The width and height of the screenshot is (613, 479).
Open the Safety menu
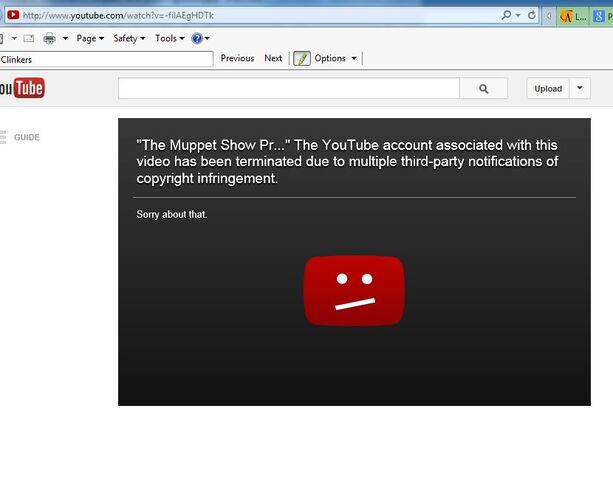pos(129,38)
